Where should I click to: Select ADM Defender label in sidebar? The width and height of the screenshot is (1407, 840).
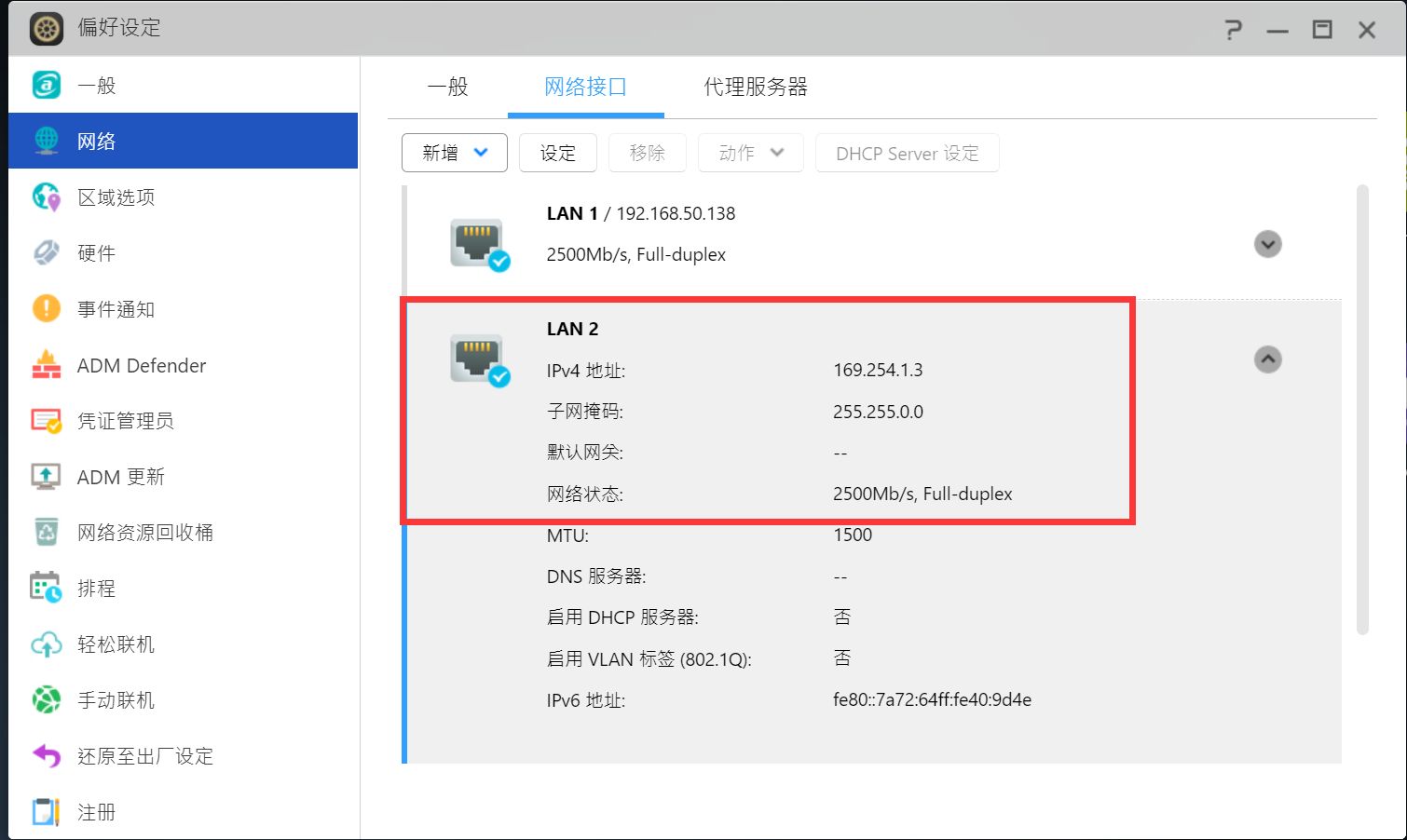142,366
